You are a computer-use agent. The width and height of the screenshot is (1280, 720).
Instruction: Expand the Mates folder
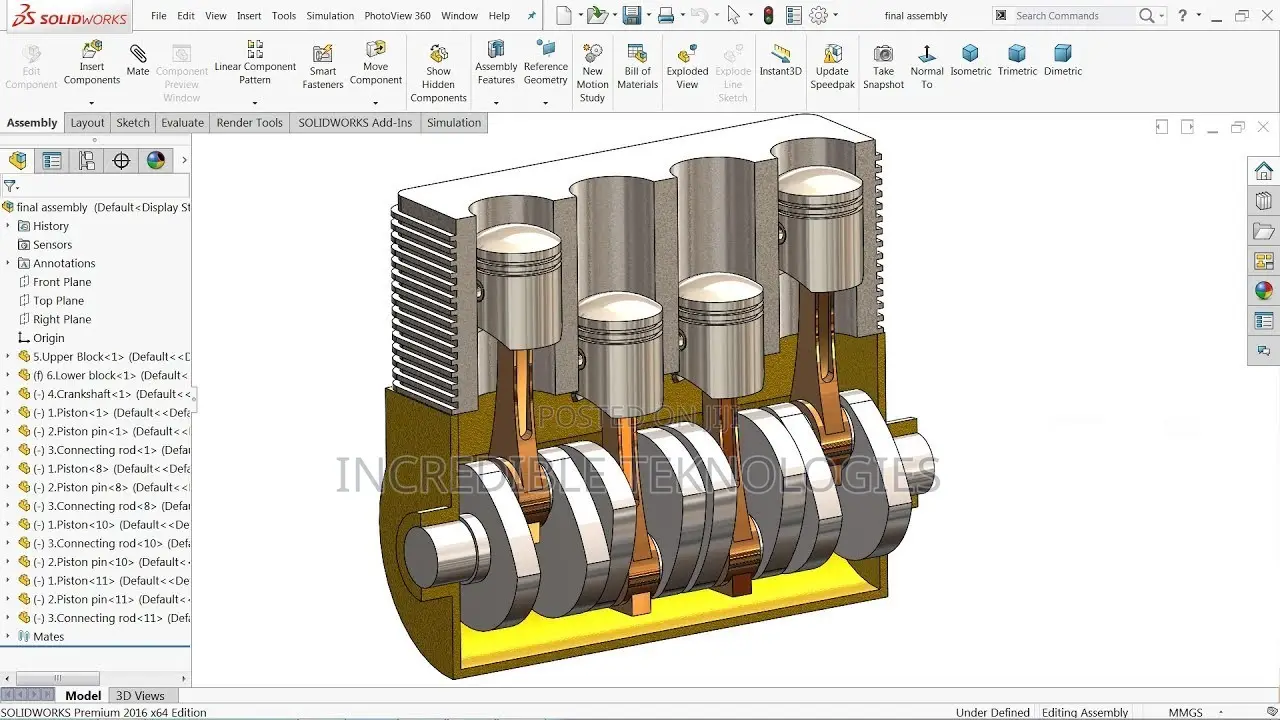[x=8, y=636]
